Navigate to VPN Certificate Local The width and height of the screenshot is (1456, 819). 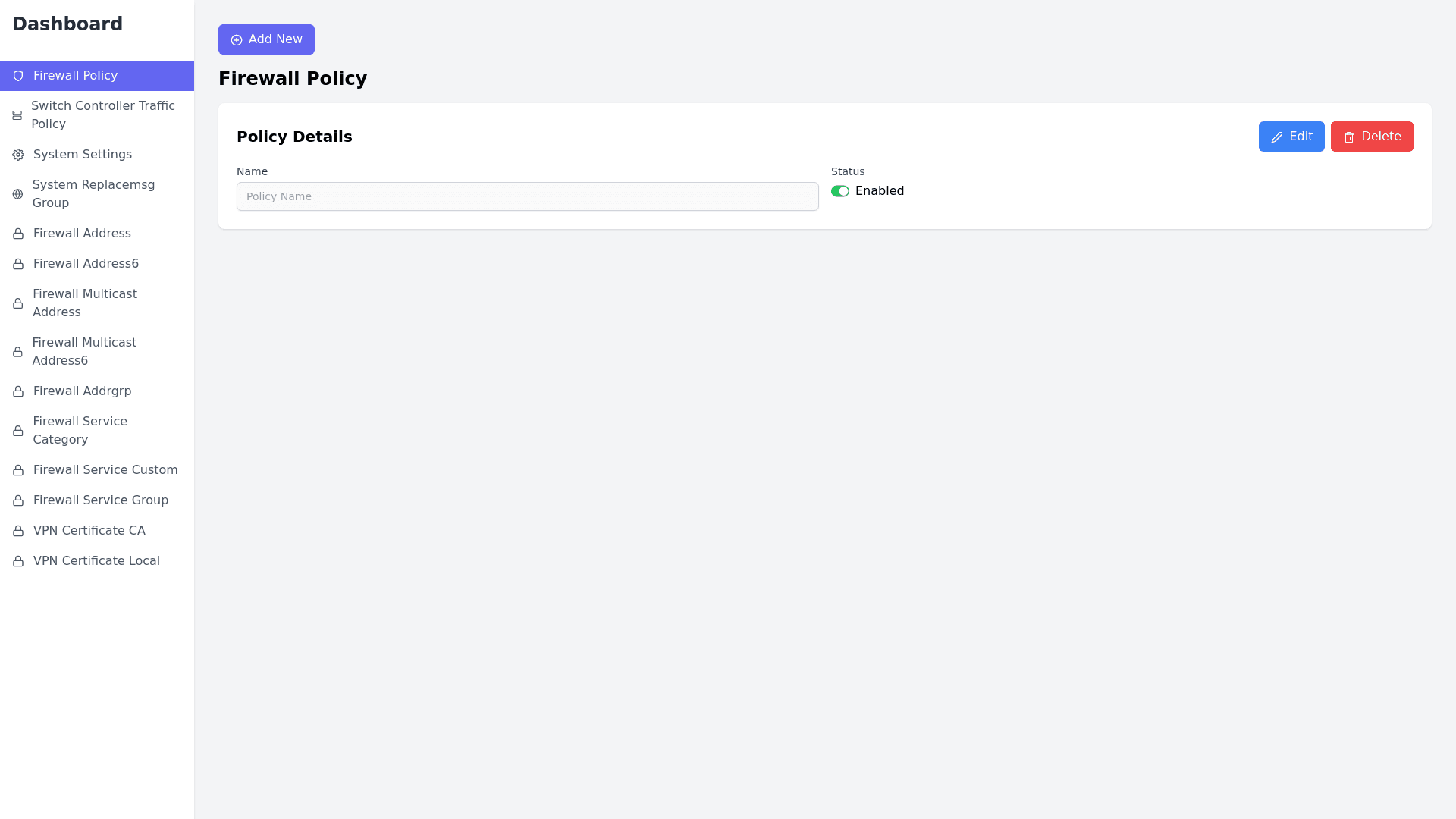pyautogui.click(x=96, y=561)
